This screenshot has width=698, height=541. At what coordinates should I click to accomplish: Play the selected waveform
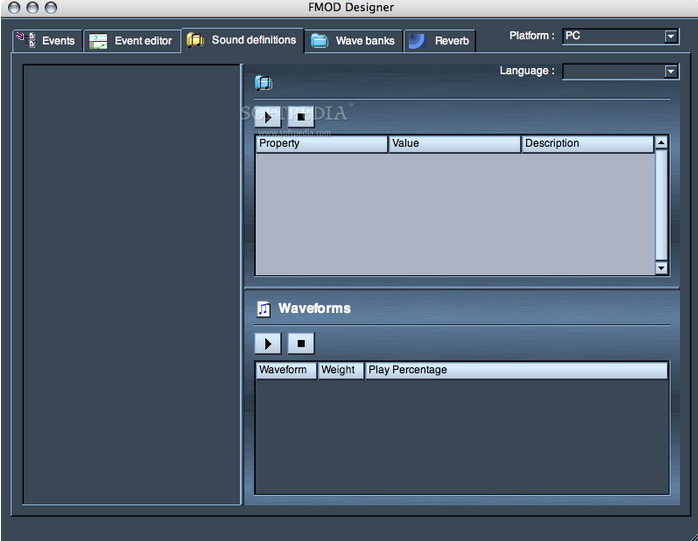click(268, 343)
